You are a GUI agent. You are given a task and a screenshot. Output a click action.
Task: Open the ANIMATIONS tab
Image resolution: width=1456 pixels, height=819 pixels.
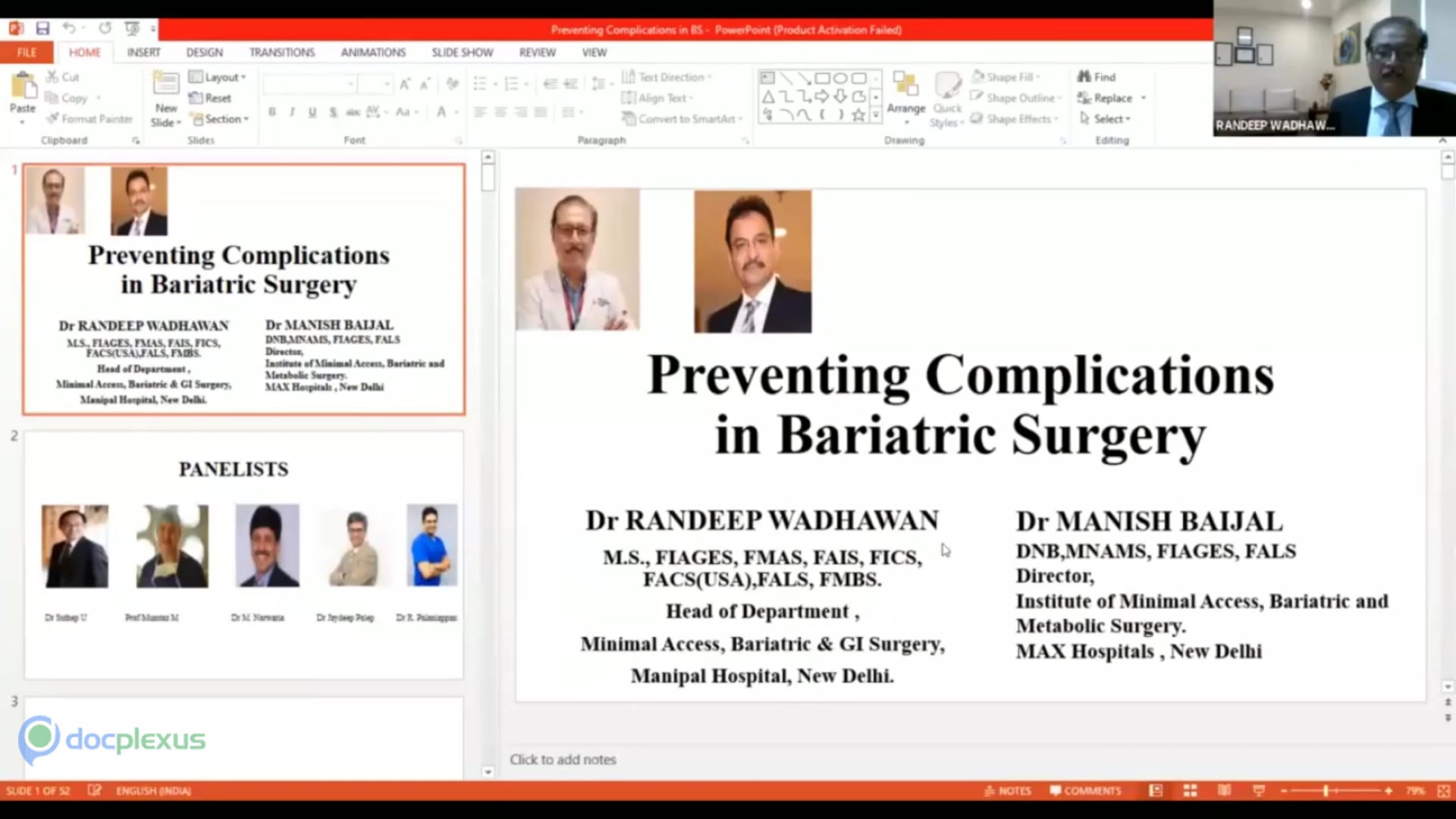pos(373,52)
